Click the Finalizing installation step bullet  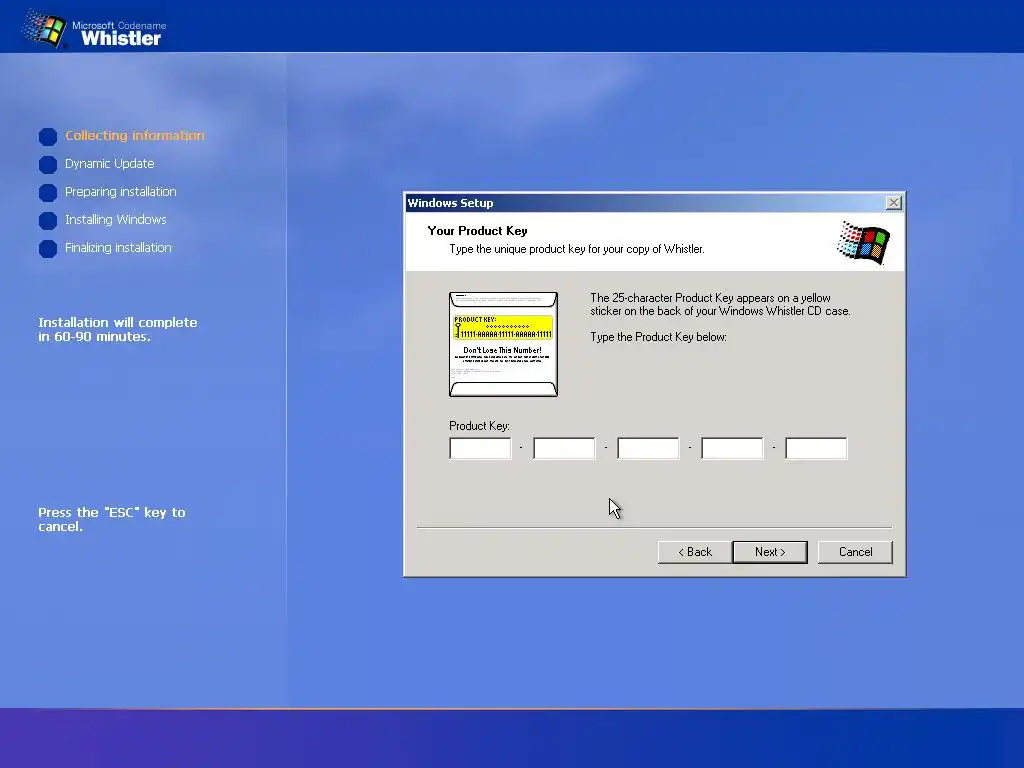point(48,249)
